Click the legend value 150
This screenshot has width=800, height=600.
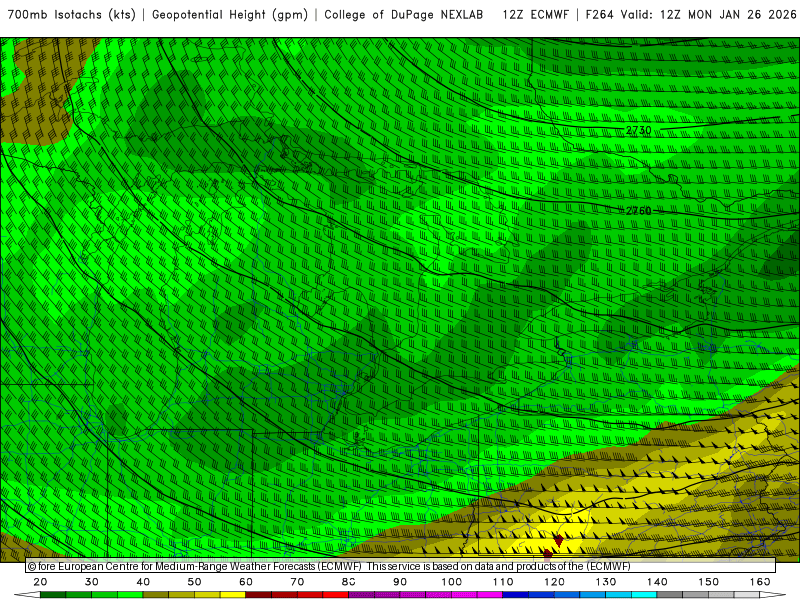point(709,582)
